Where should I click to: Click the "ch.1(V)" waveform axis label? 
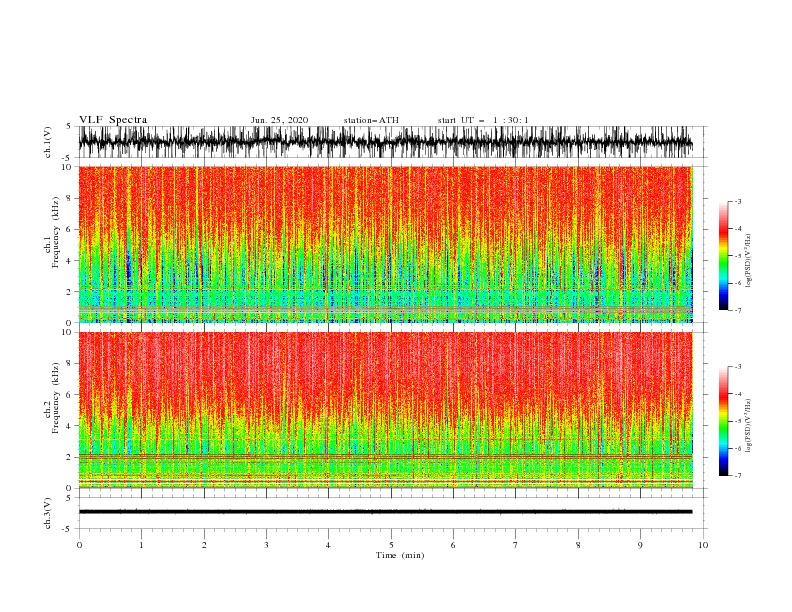[48, 142]
